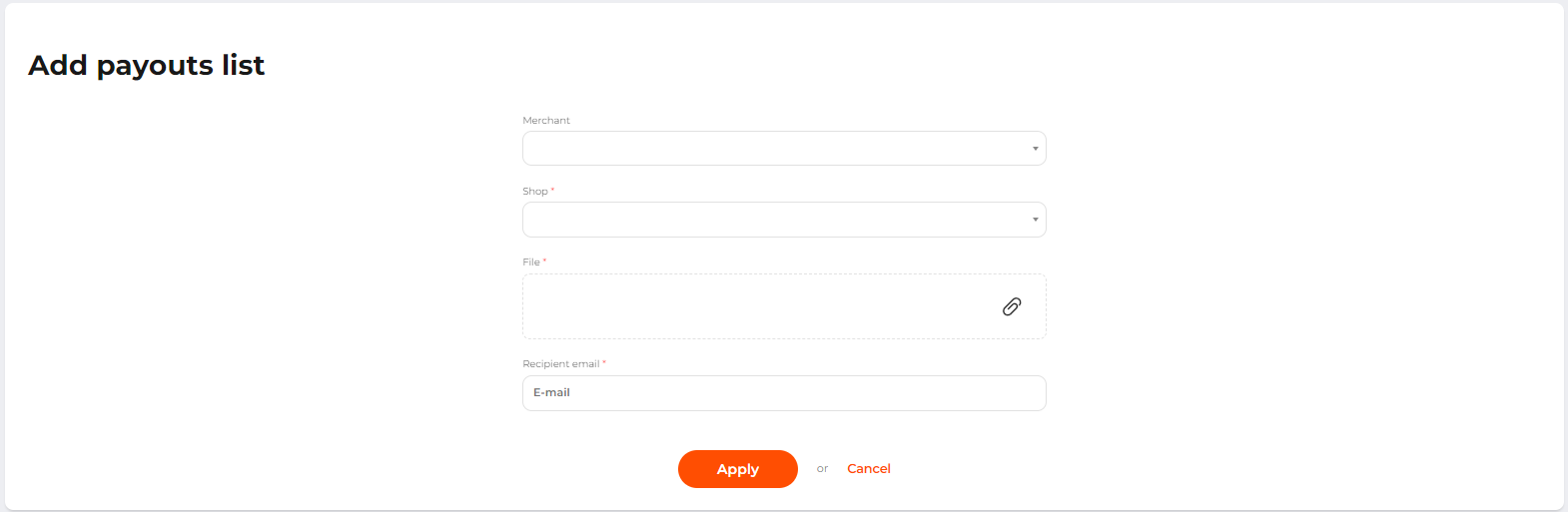Screen dimensions: 1568x512
Task: Expand the Shop dropdown arrow
Action: click(1035, 220)
